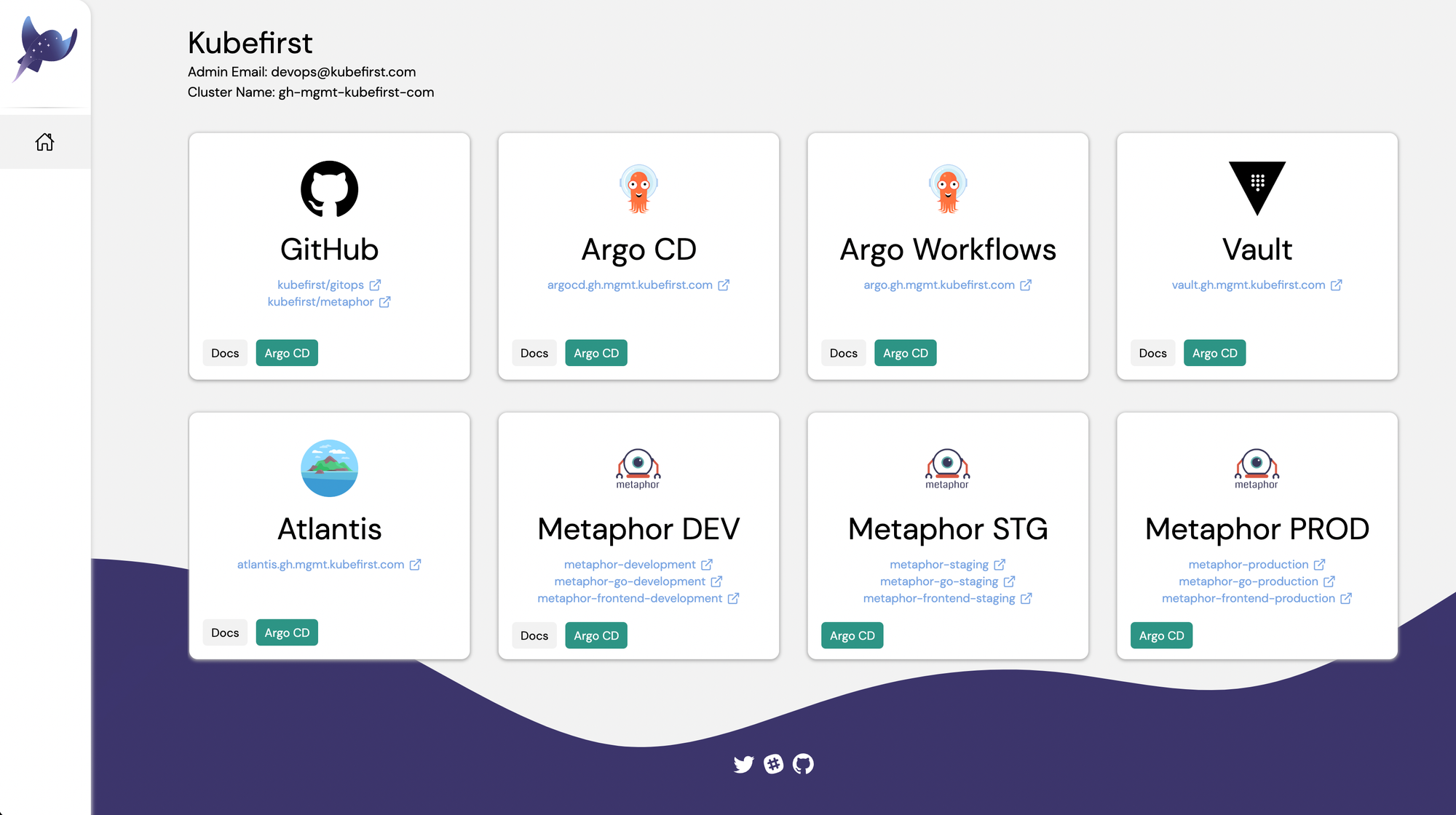Screen dimensions: 1456x815
Task: Click the Kubefirst page heading
Action: (250, 43)
